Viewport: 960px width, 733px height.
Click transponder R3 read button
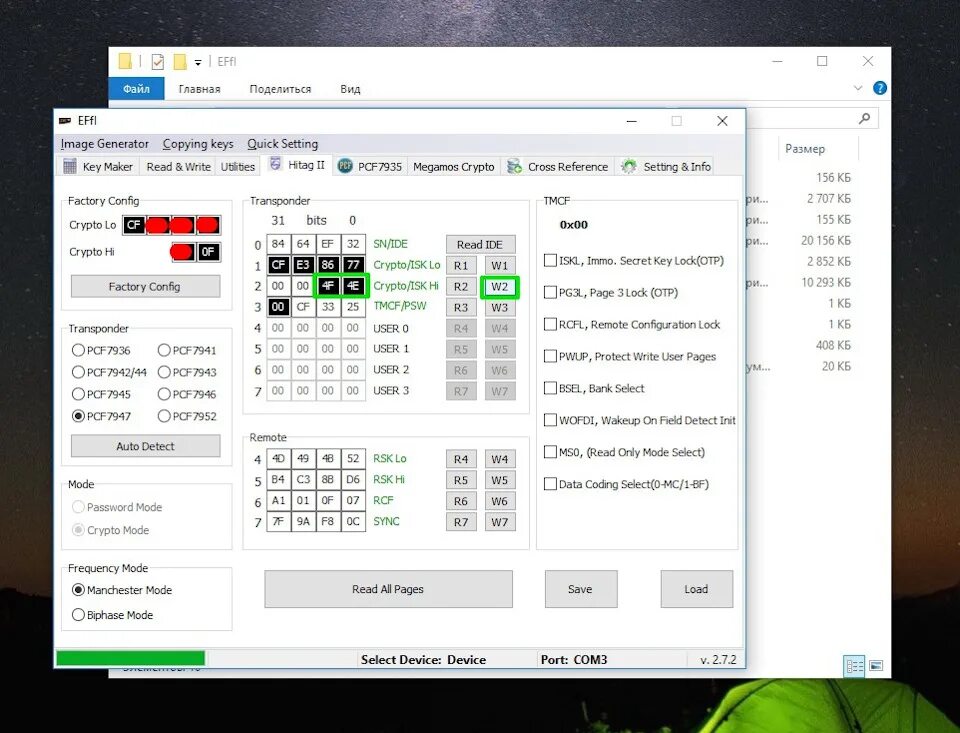click(461, 307)
